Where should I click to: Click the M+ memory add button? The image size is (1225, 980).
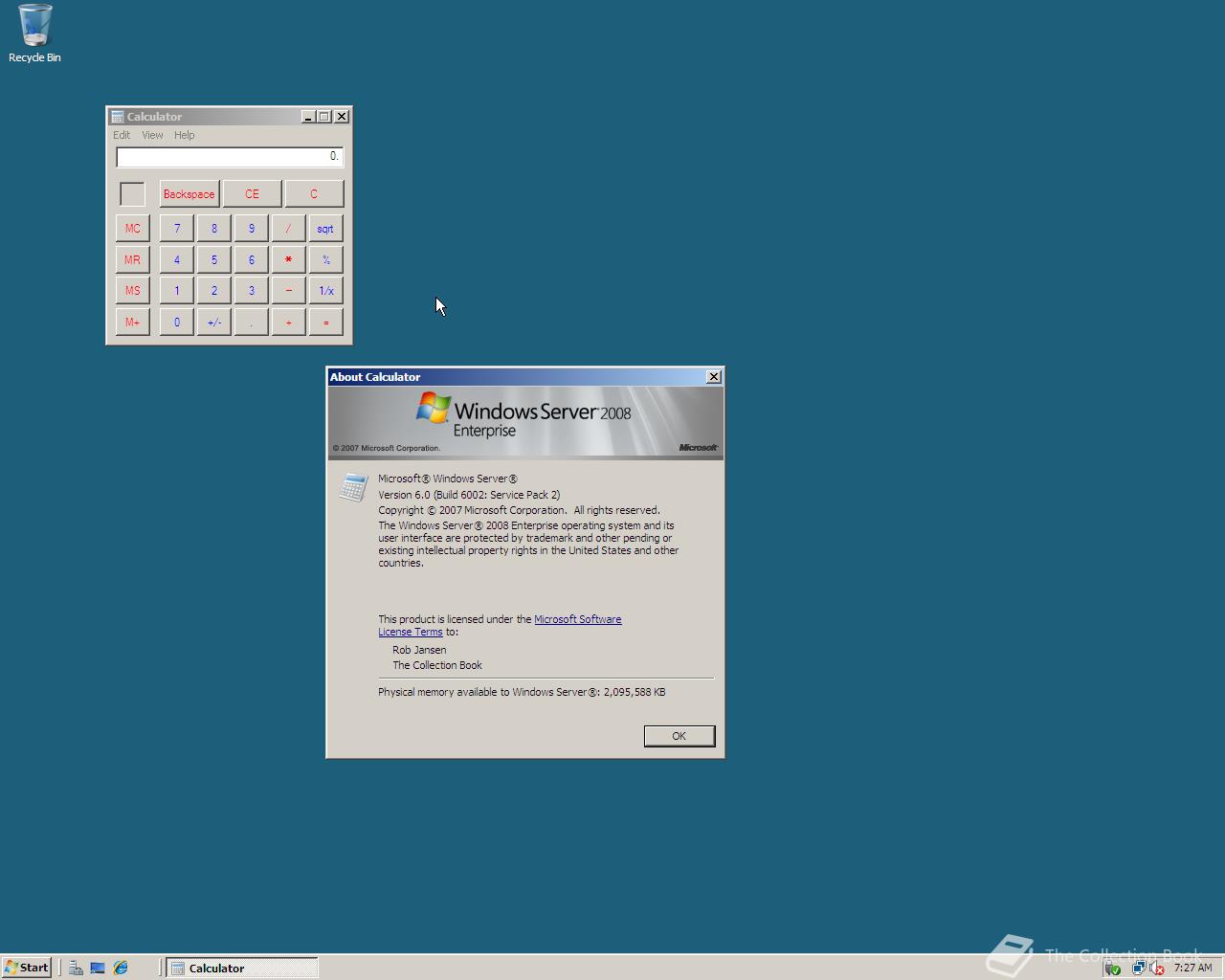(x=133, y=323)
